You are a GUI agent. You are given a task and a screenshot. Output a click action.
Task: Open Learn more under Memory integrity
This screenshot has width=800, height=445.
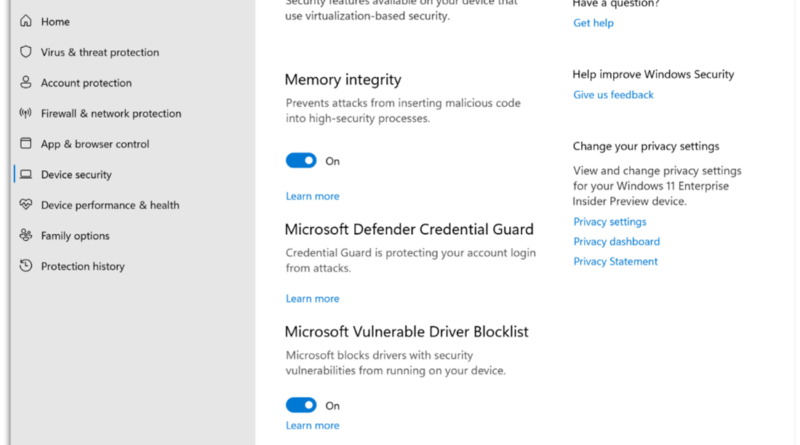click(312, 196)
